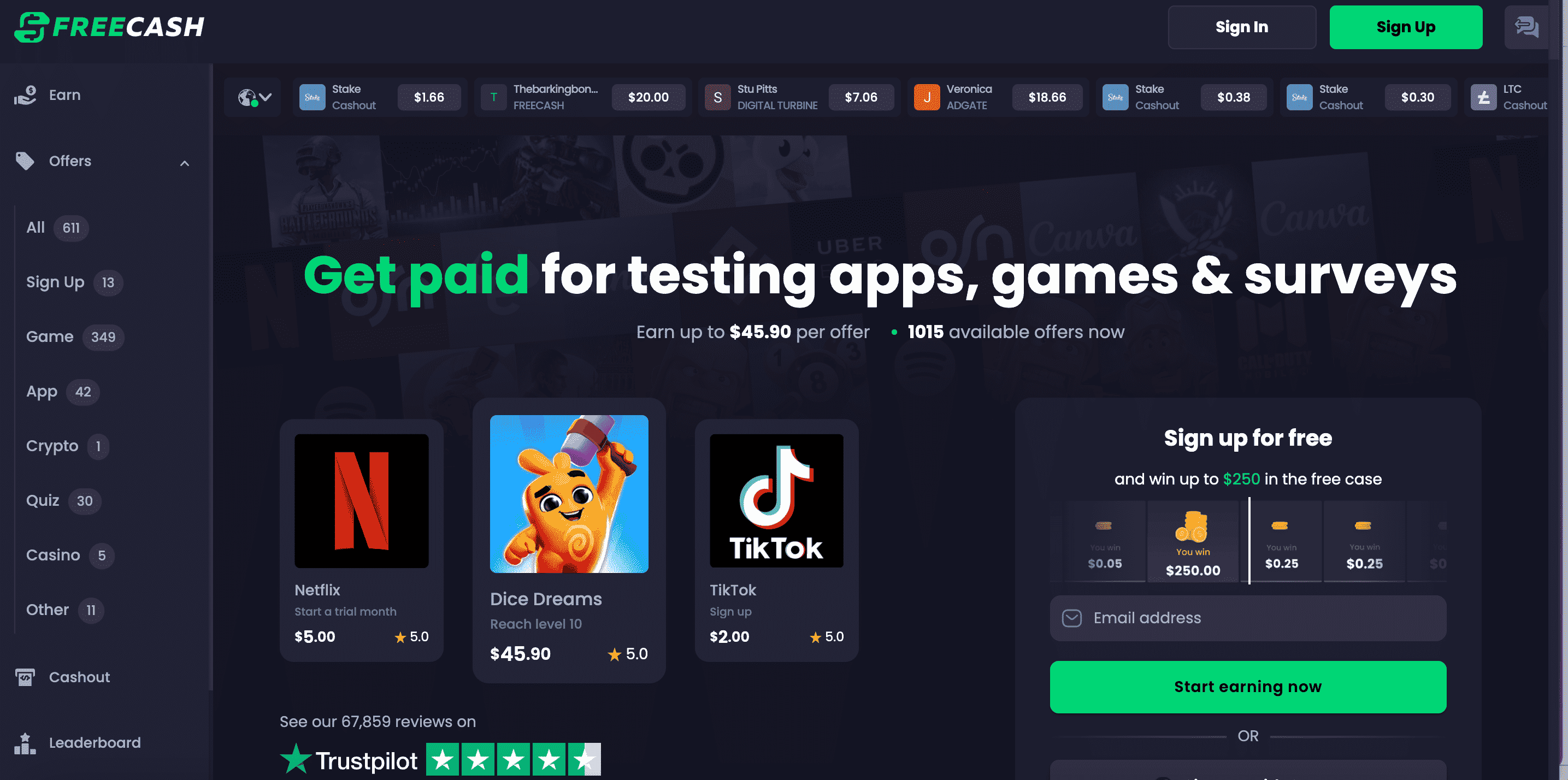Click the Sign In button
This screenshot has width=1568, height=780.
(x=1242, y=26)
